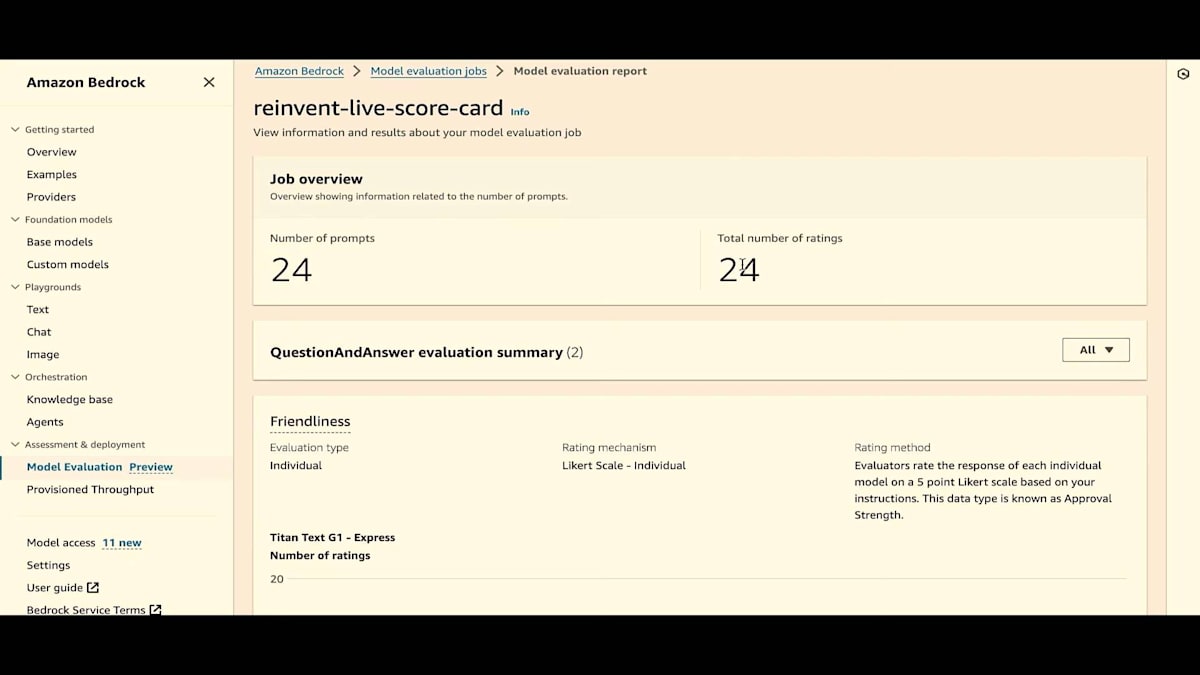This screenshot has height=675, width=1200.
Task: Open Custom models page
Action: 68,265
